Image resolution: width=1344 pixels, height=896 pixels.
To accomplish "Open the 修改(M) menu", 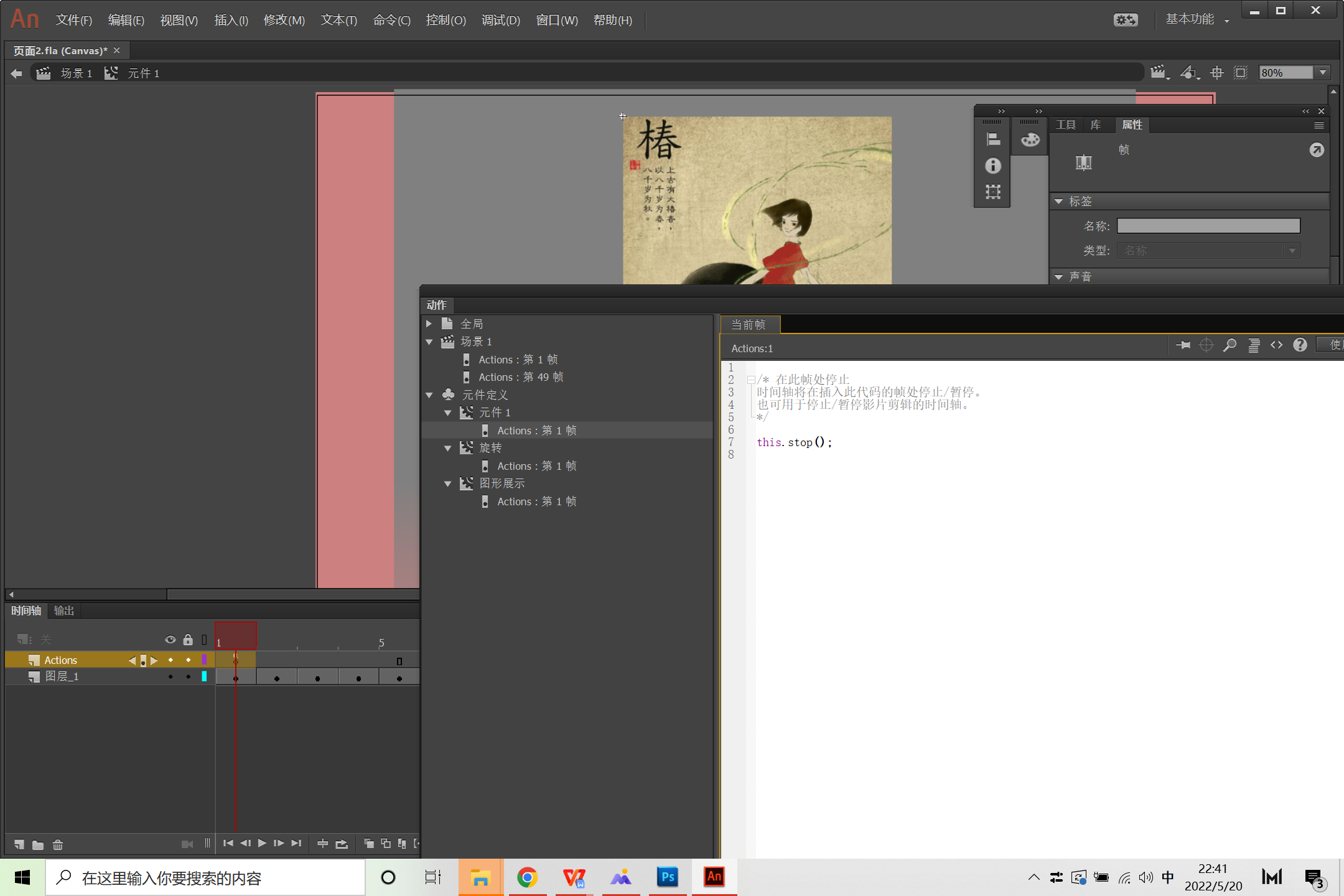I will coord(284,21).
